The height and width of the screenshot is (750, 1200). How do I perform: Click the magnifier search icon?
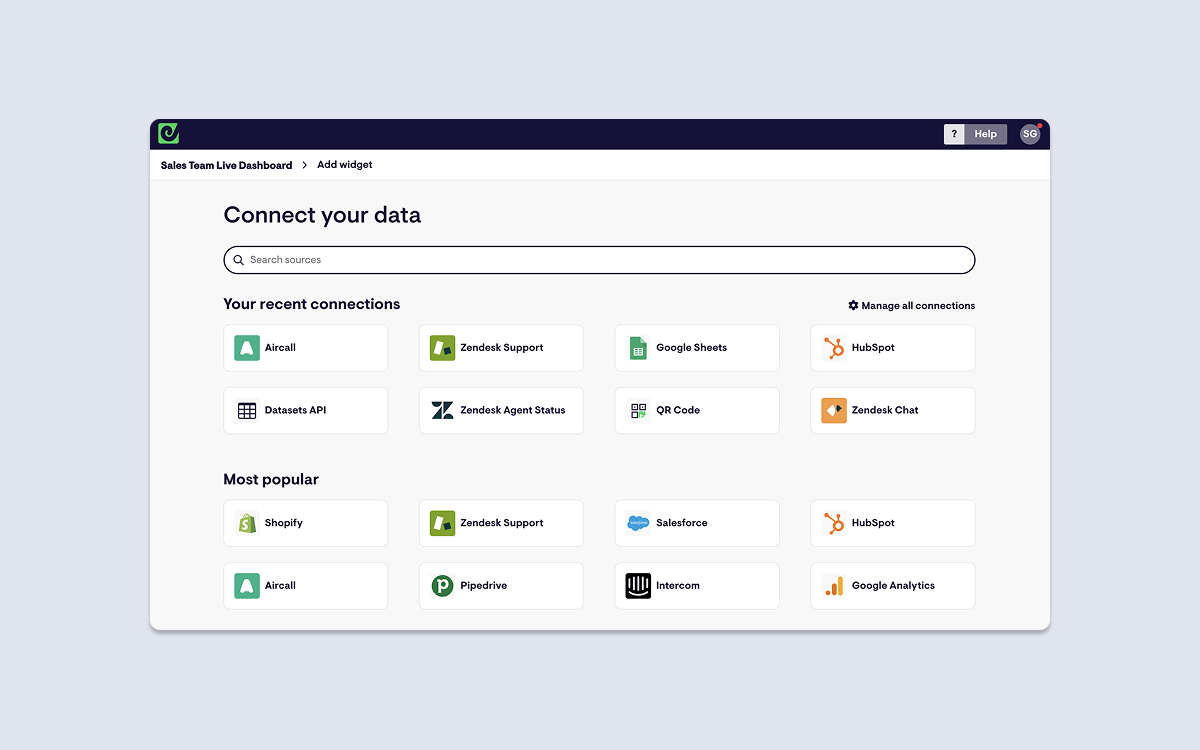point(239,260)
